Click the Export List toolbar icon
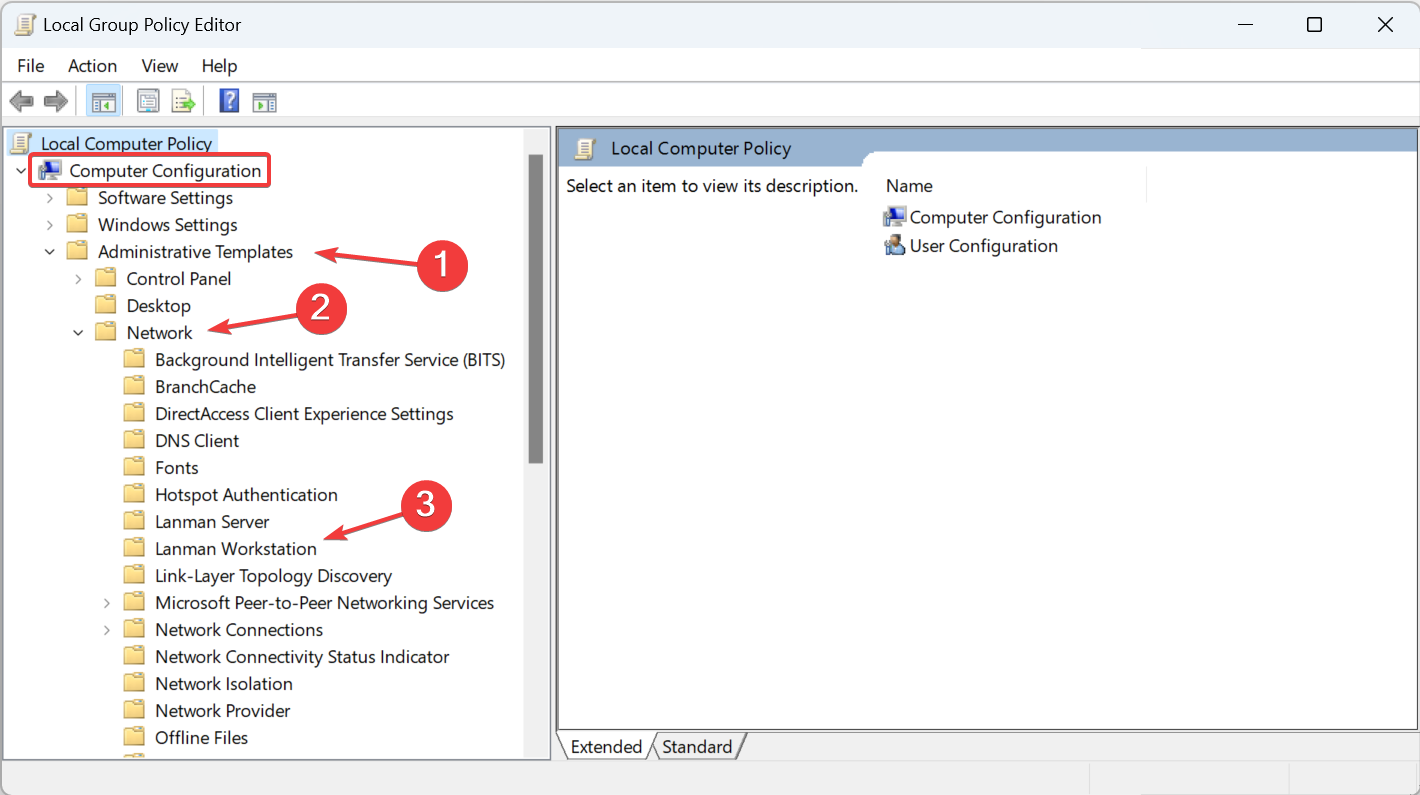Screen dimensions: 1420x795 pyautogui.click(x=183, y=101)
